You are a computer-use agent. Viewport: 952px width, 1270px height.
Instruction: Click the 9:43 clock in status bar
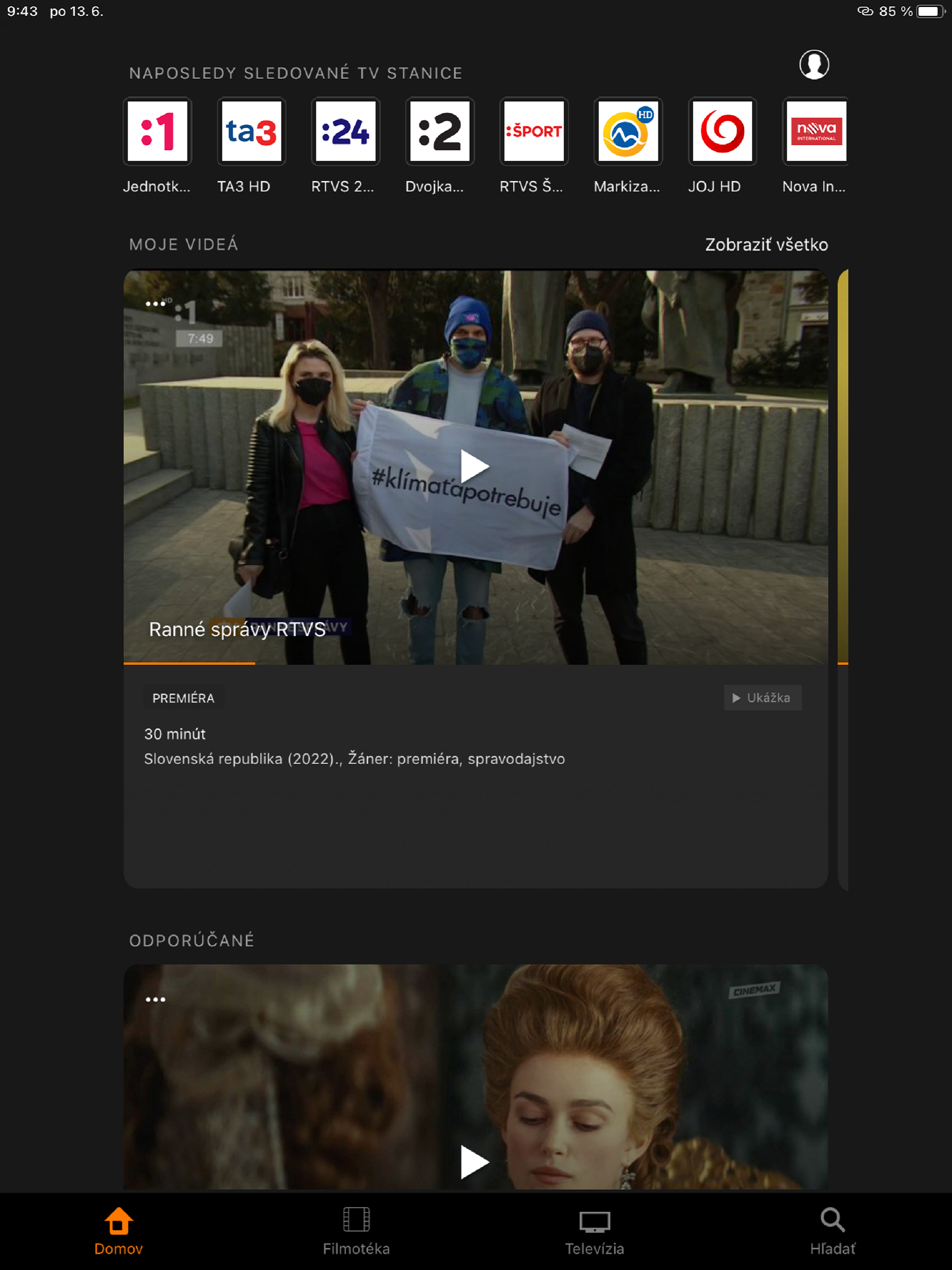(x=22, y=12)
